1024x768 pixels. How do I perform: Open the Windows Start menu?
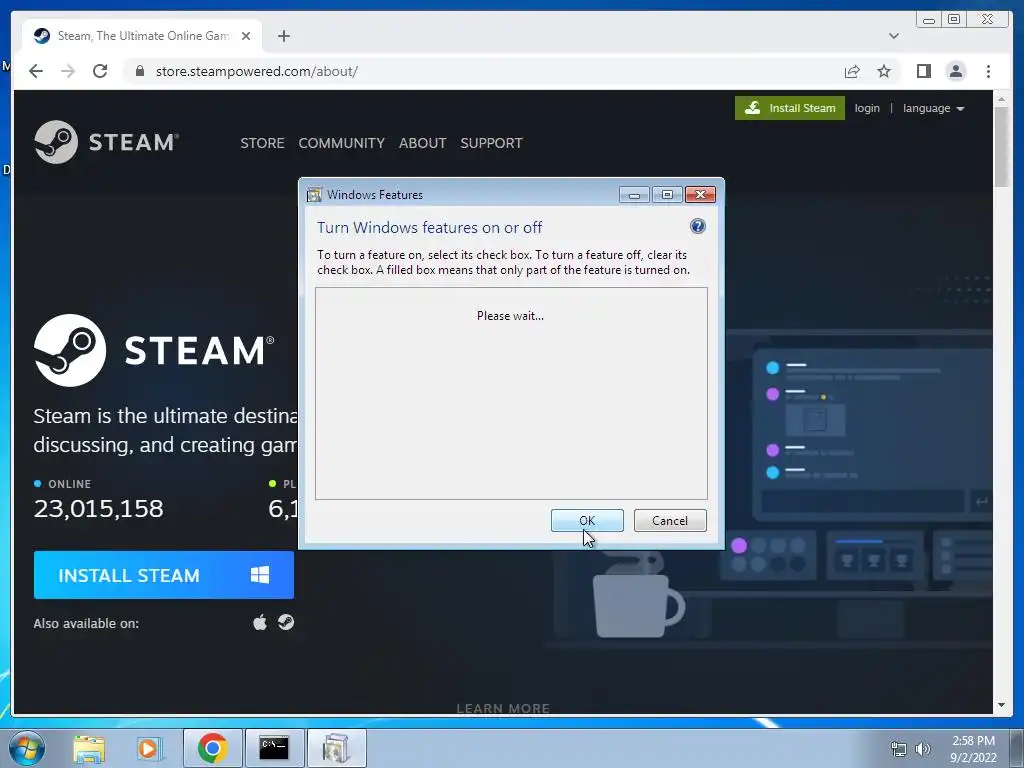pos(27,748)
